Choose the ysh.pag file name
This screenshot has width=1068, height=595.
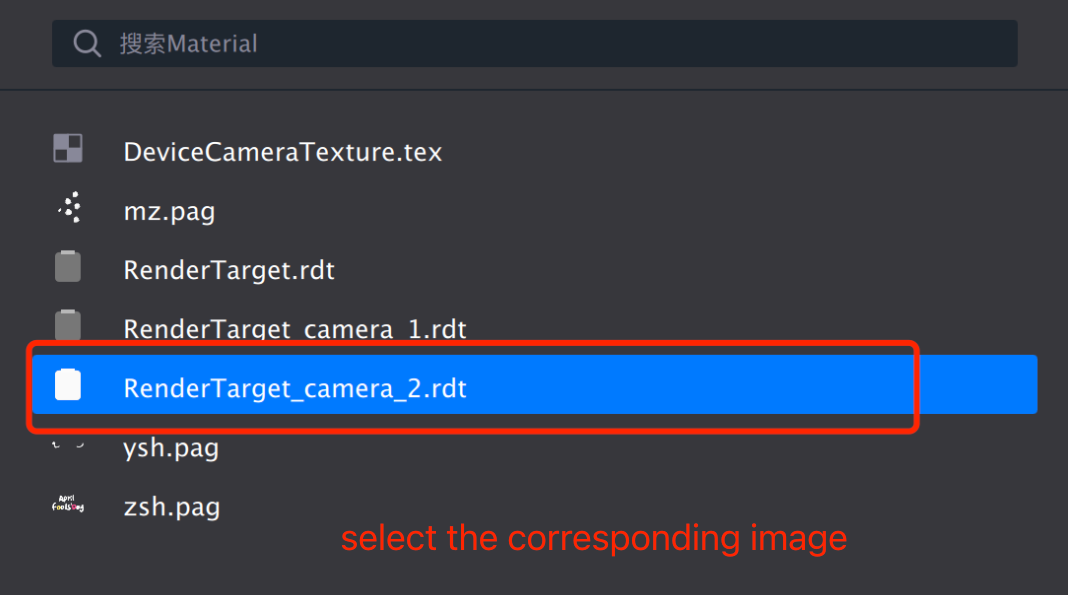[171, 447]
